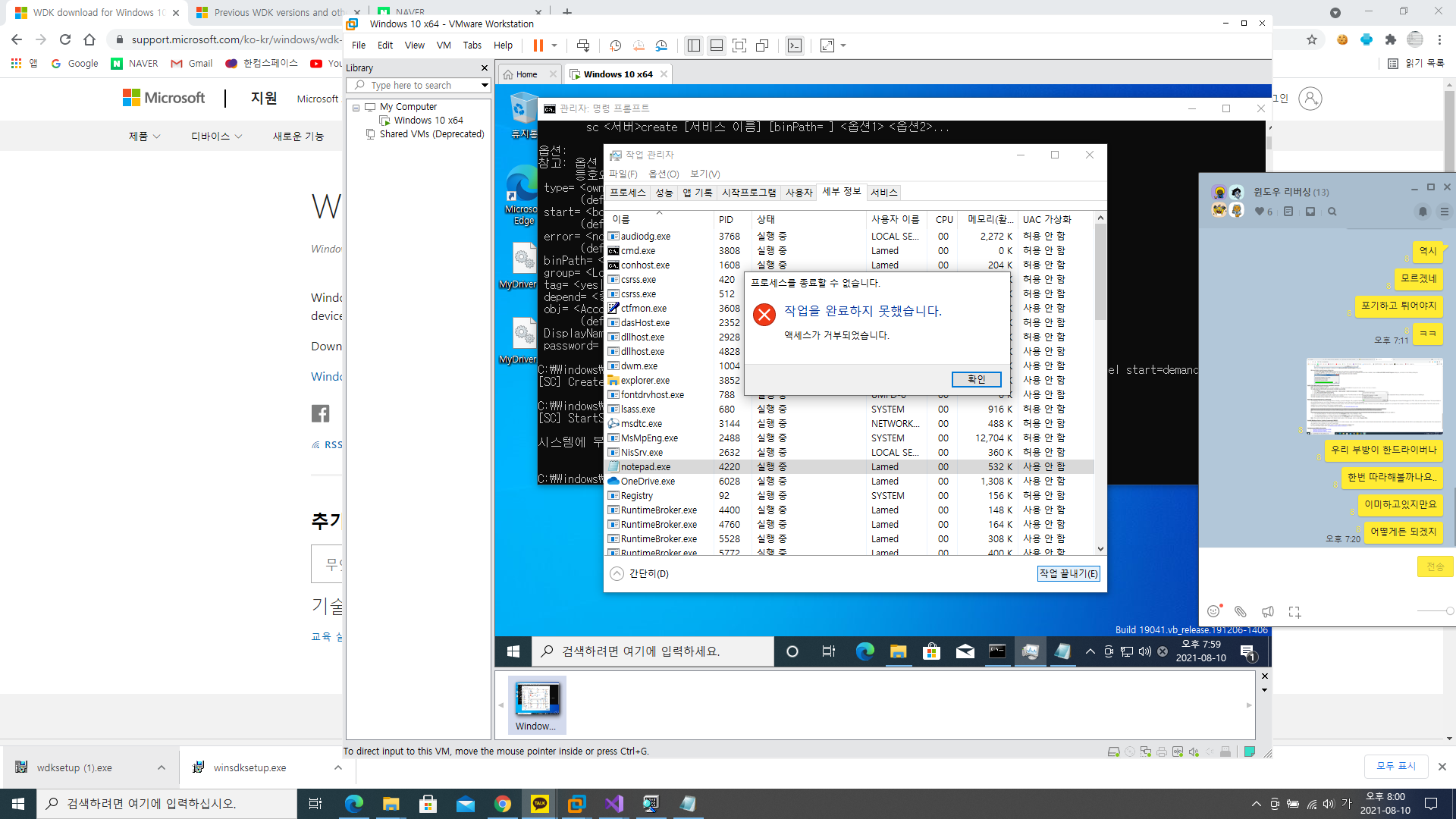Click the revert to snapshot icon

click(x=639, y=45)
